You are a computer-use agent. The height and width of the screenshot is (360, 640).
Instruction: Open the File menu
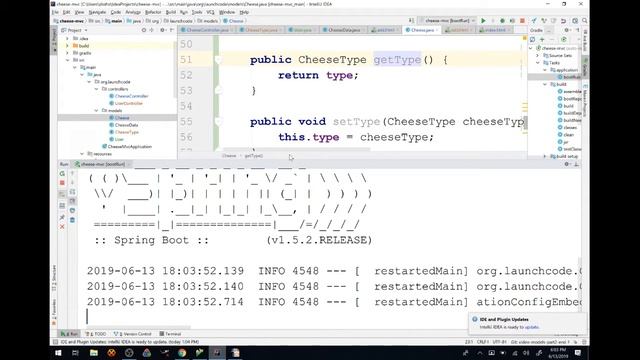click(x=55, y=12)
